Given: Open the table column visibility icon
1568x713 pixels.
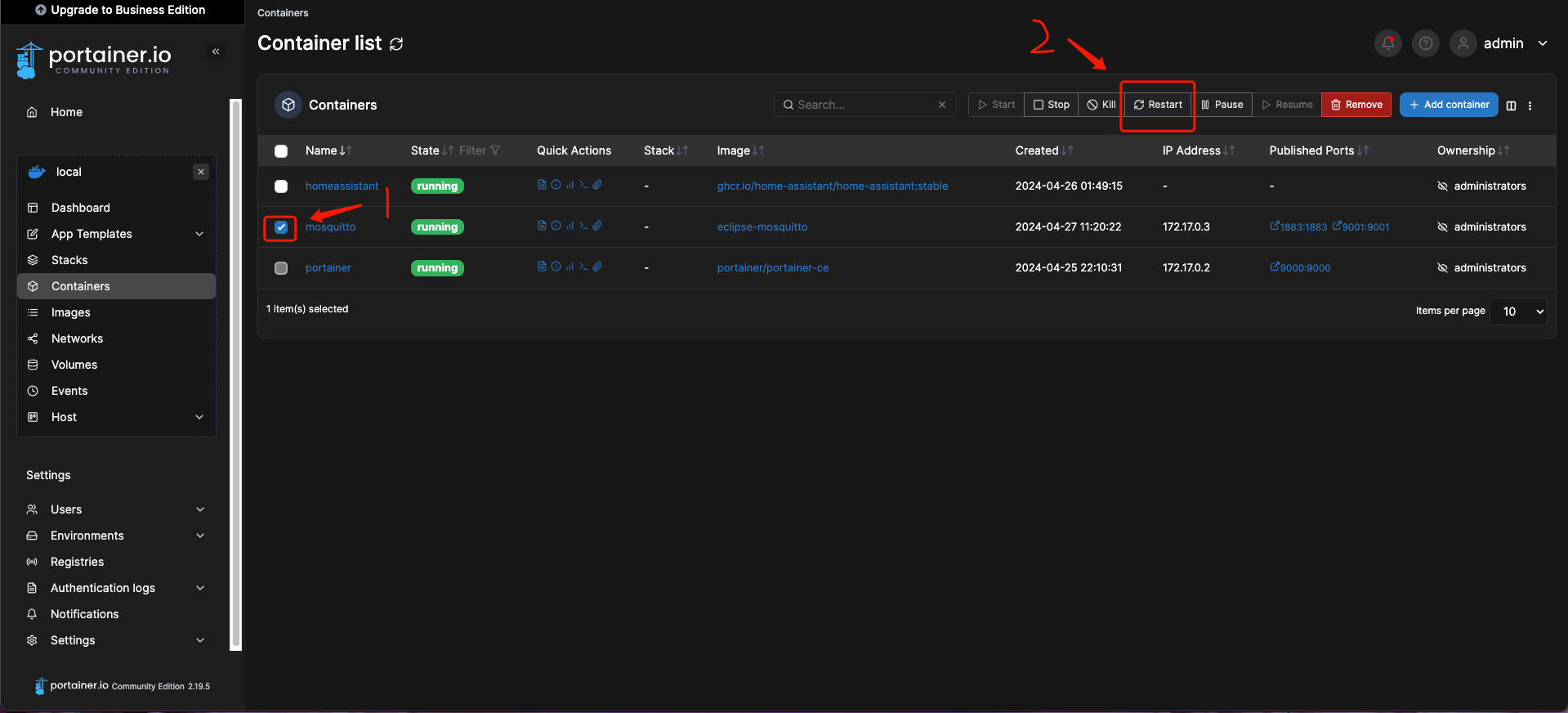Looking at the screenshot, I should click(1511, 105).
